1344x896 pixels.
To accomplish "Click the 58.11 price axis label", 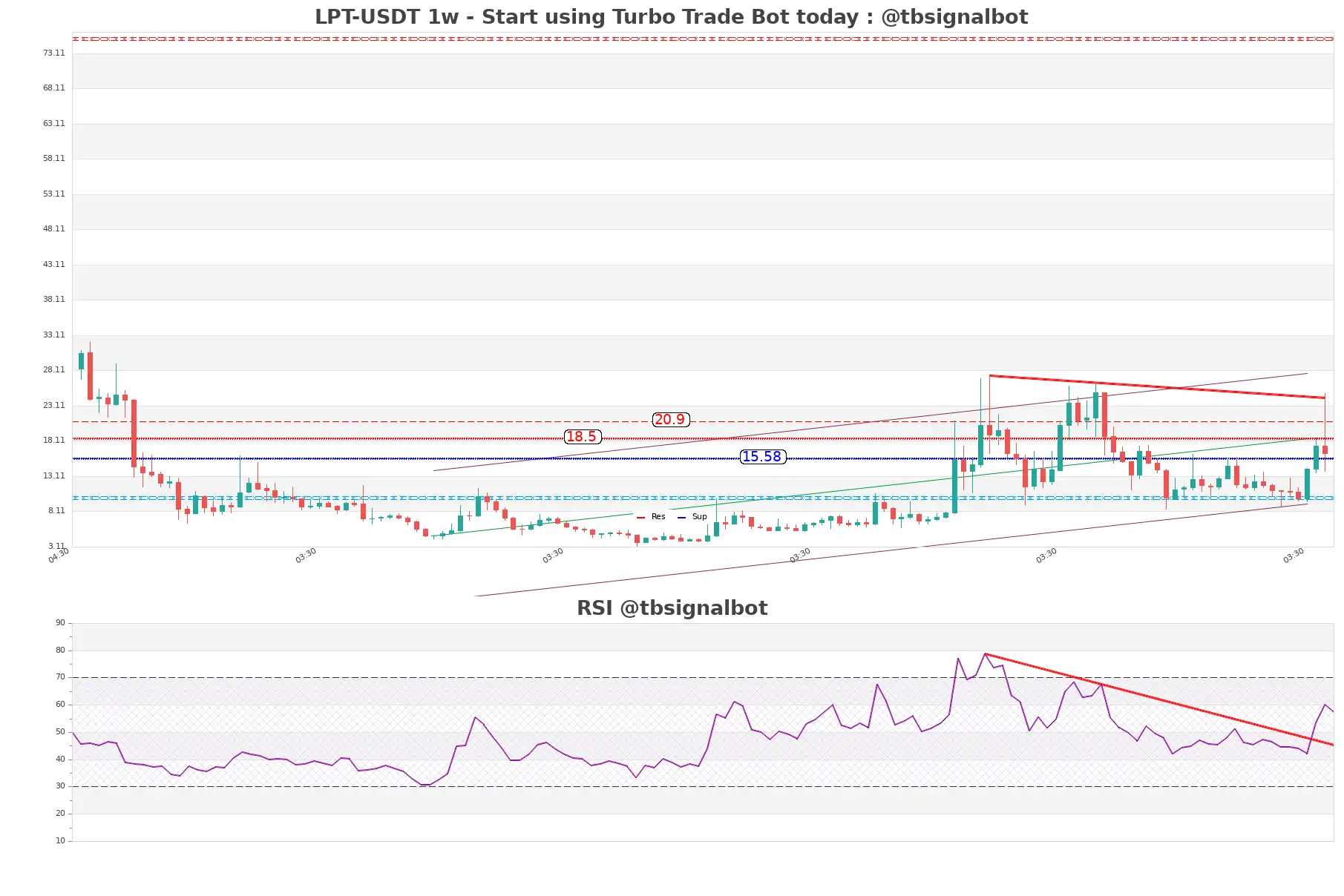I will coord(53,159).
